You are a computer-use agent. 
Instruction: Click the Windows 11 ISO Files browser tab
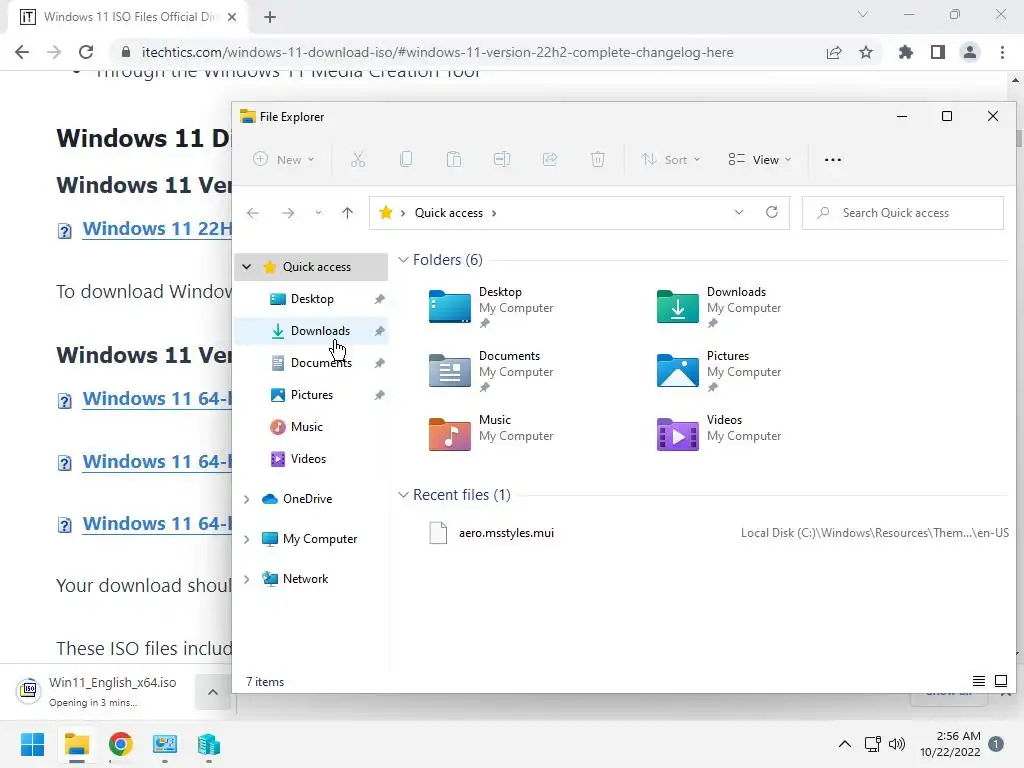(x=128, y=17)
